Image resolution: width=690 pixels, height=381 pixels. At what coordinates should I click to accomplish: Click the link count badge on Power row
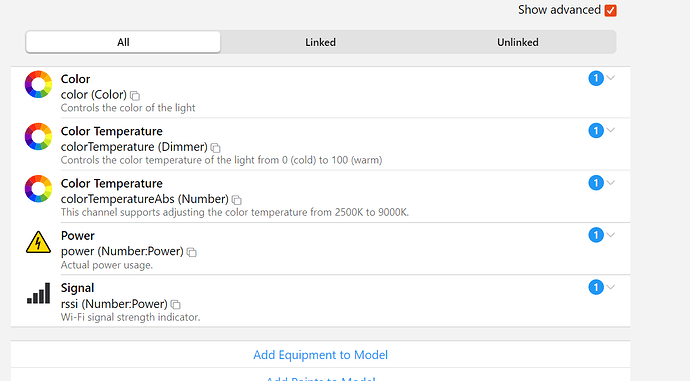(596, 235)
